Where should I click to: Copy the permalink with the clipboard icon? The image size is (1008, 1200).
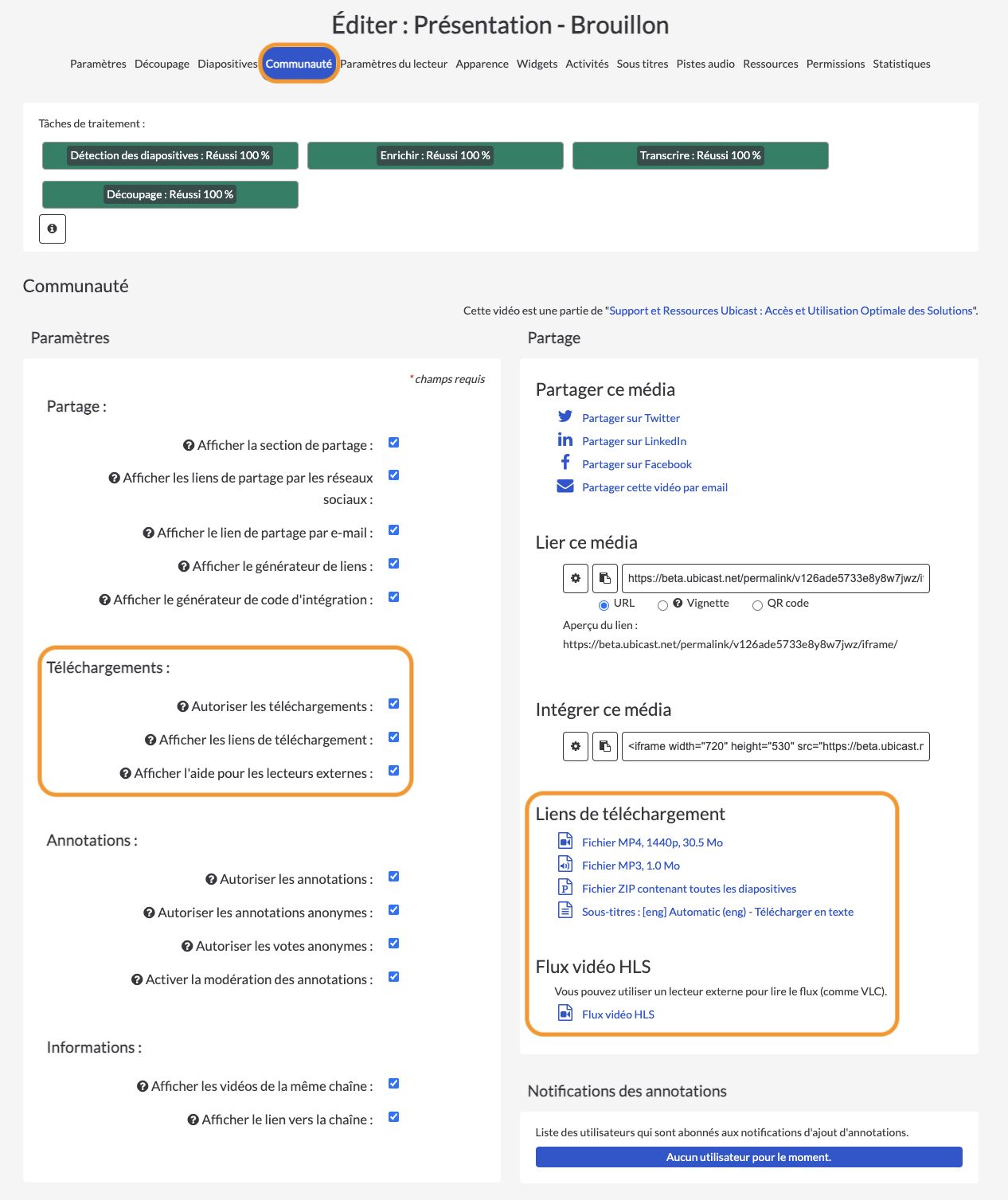[605, 578]
